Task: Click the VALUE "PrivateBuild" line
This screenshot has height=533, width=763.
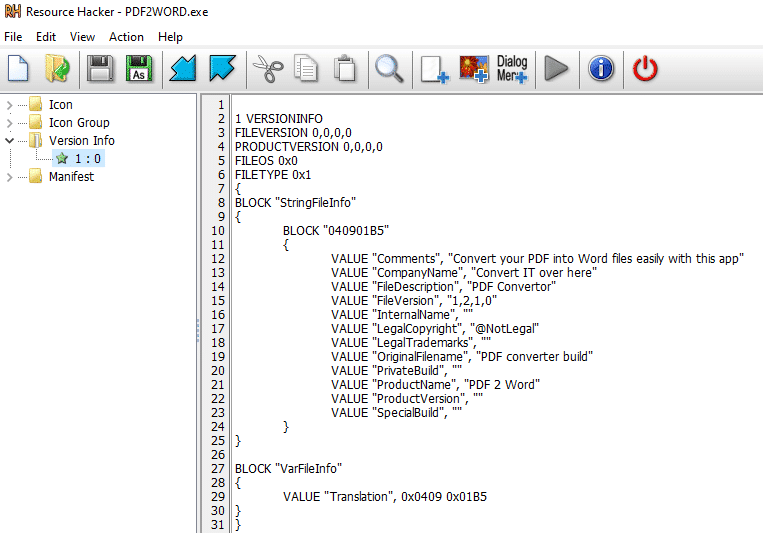Action: [397, 371]
